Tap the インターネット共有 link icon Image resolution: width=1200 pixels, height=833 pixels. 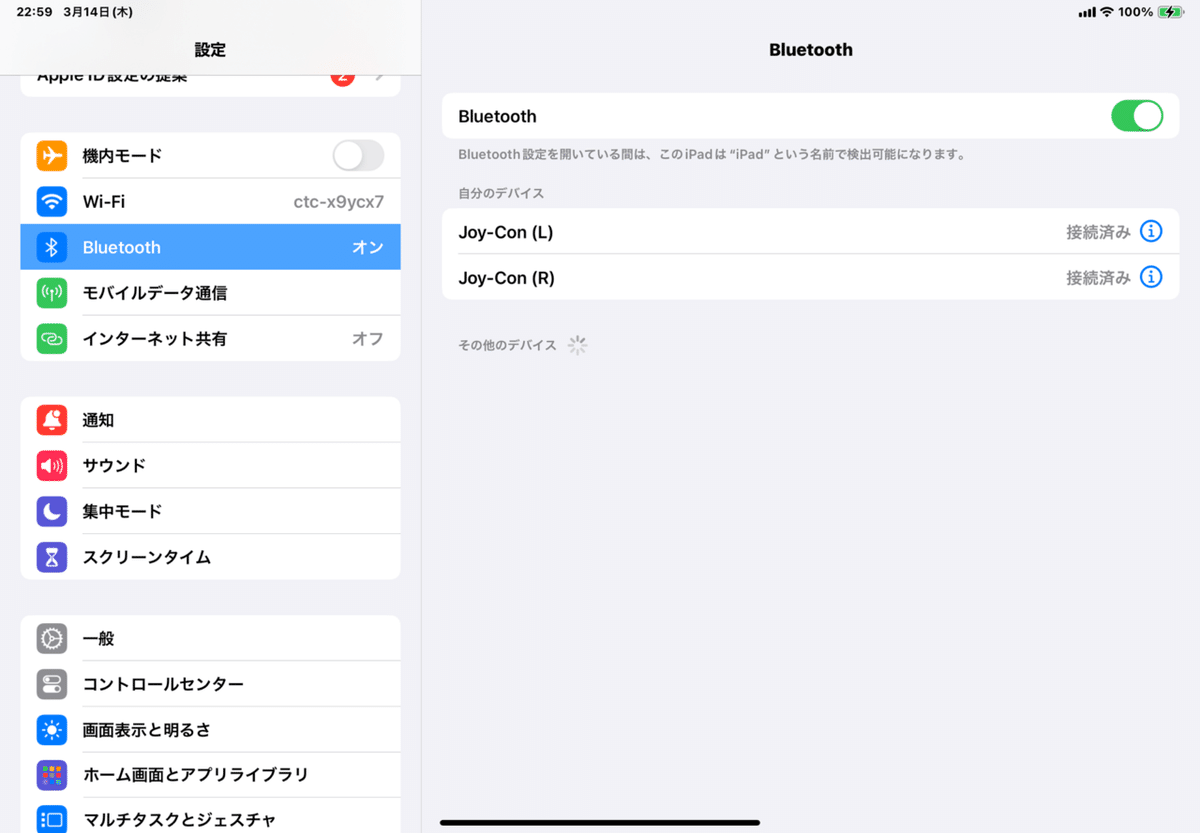point(52,339)
